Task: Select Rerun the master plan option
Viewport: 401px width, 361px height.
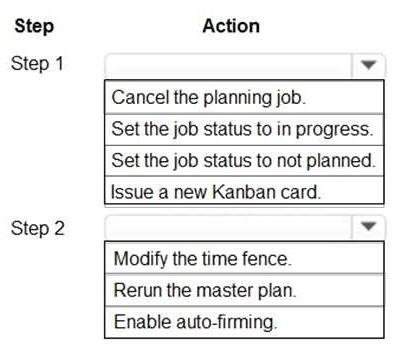Action: [x=244, y=290]
